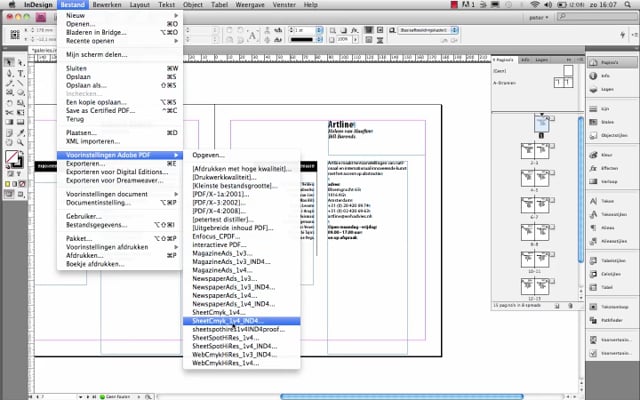
Task: Select the Gradient Swatch tool
Action: click(x=9, y=122)
